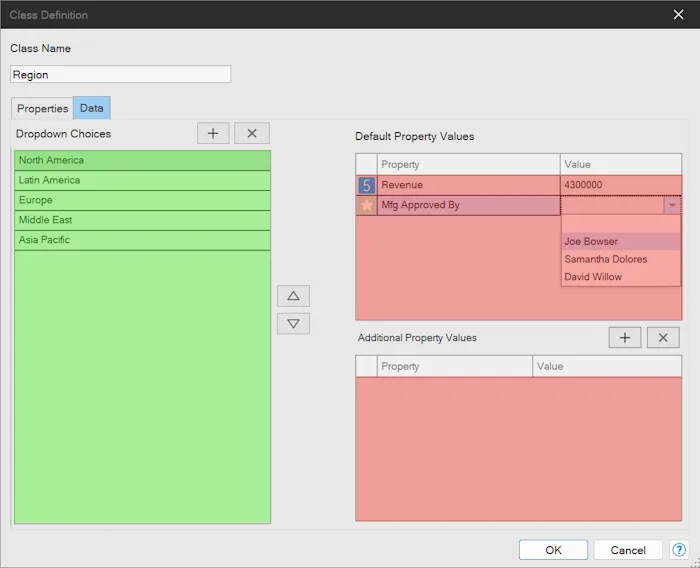Open help for Class Definition

pos(679,550)
